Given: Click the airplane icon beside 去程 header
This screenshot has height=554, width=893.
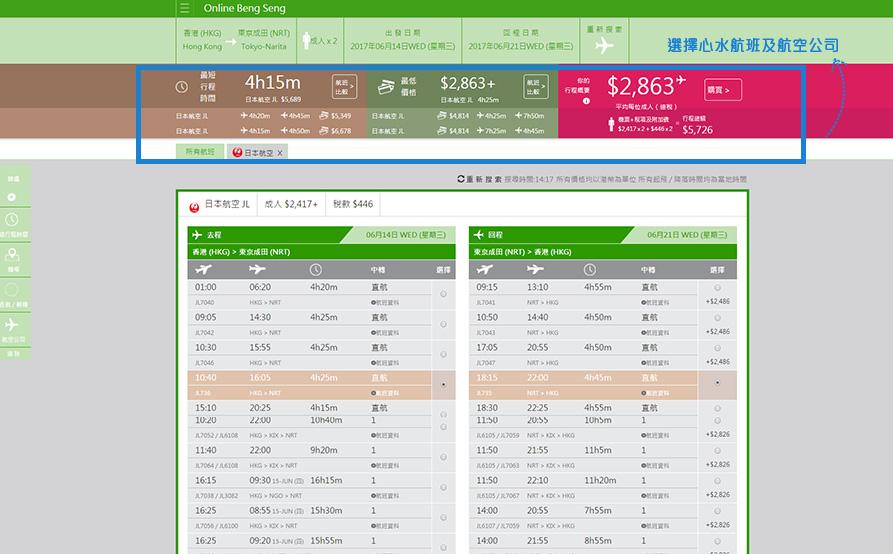Looking at the screenshot, I should (197, 235).
